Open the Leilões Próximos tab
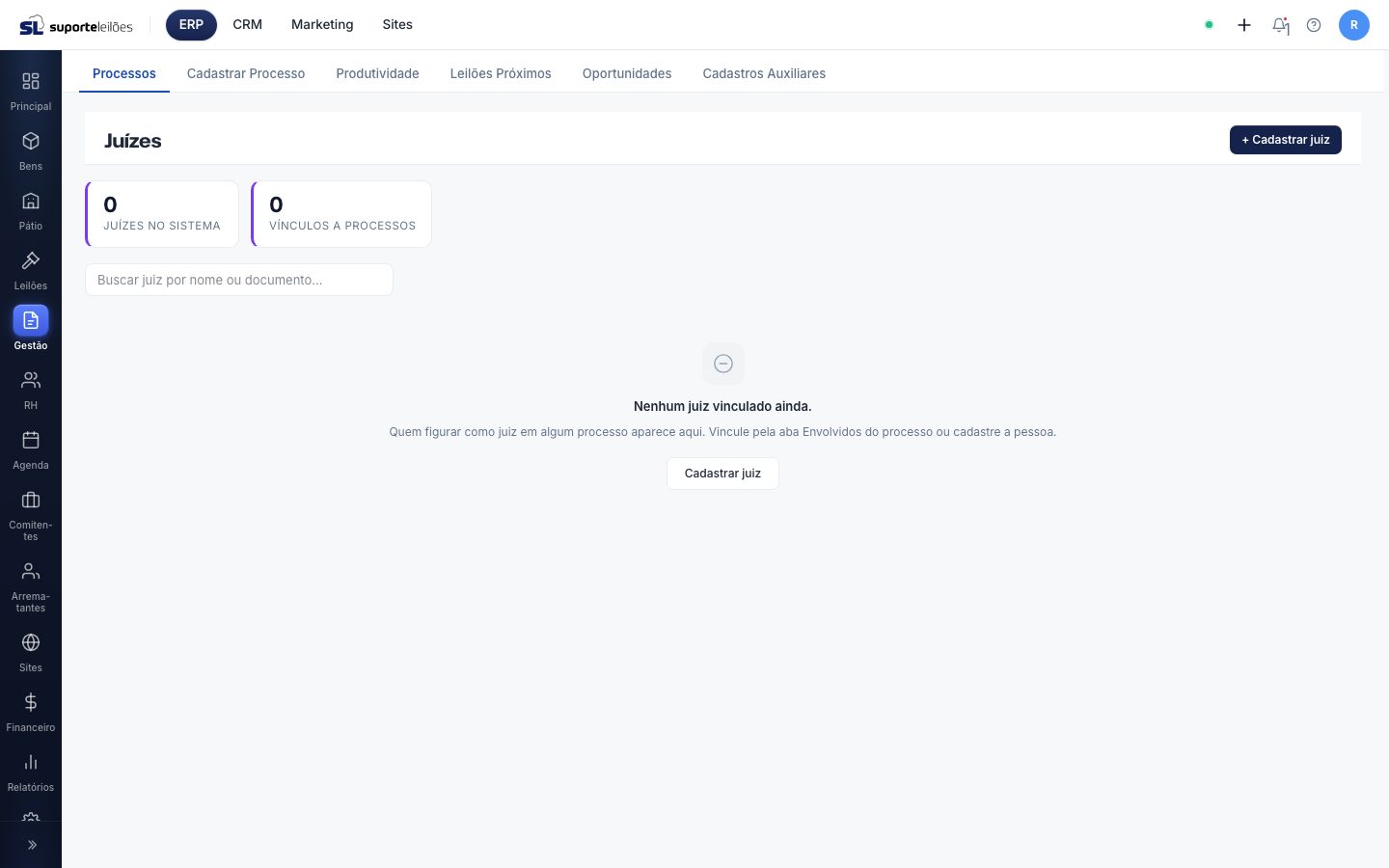The image size is (1389, 868). pyautogui.click(x=501, y=73)
